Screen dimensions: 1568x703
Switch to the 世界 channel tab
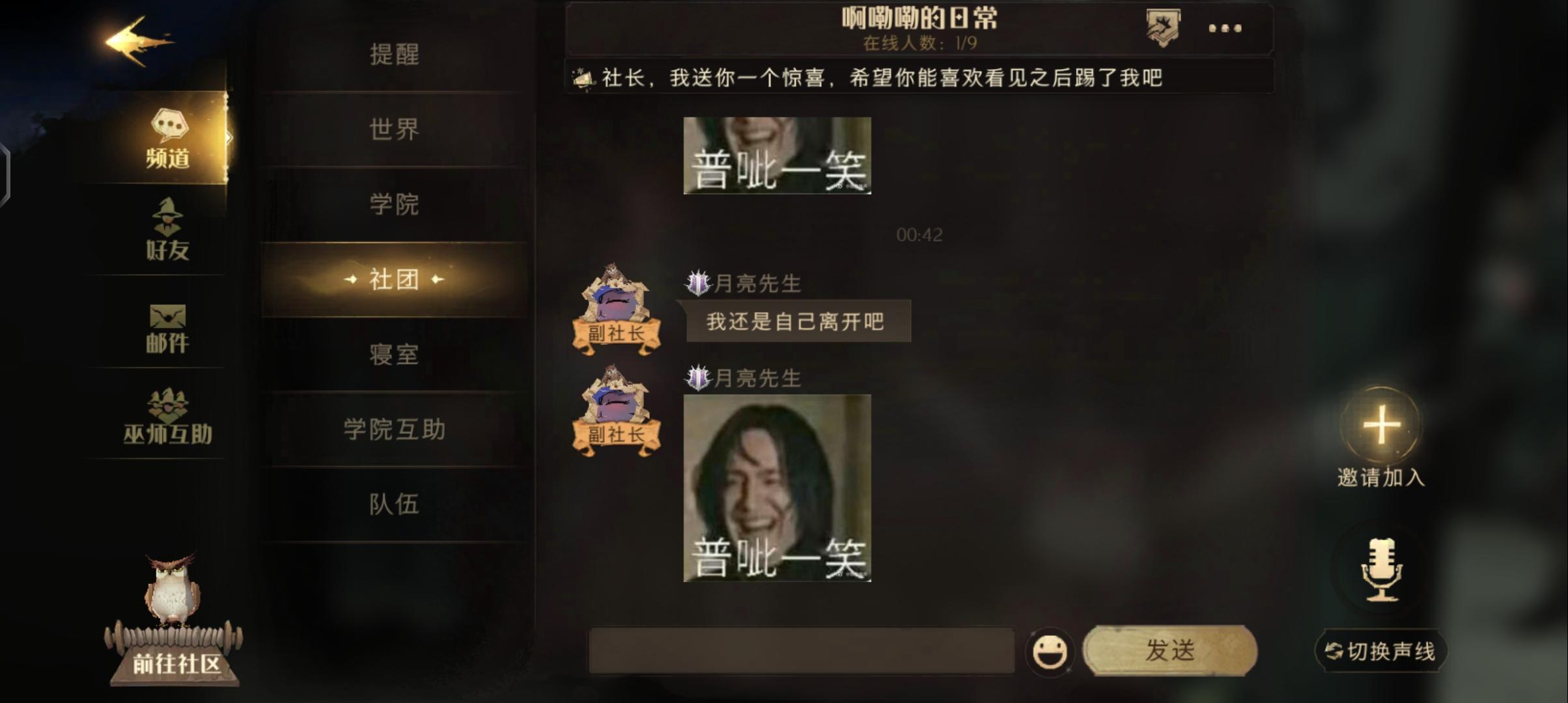coord(394,130)
